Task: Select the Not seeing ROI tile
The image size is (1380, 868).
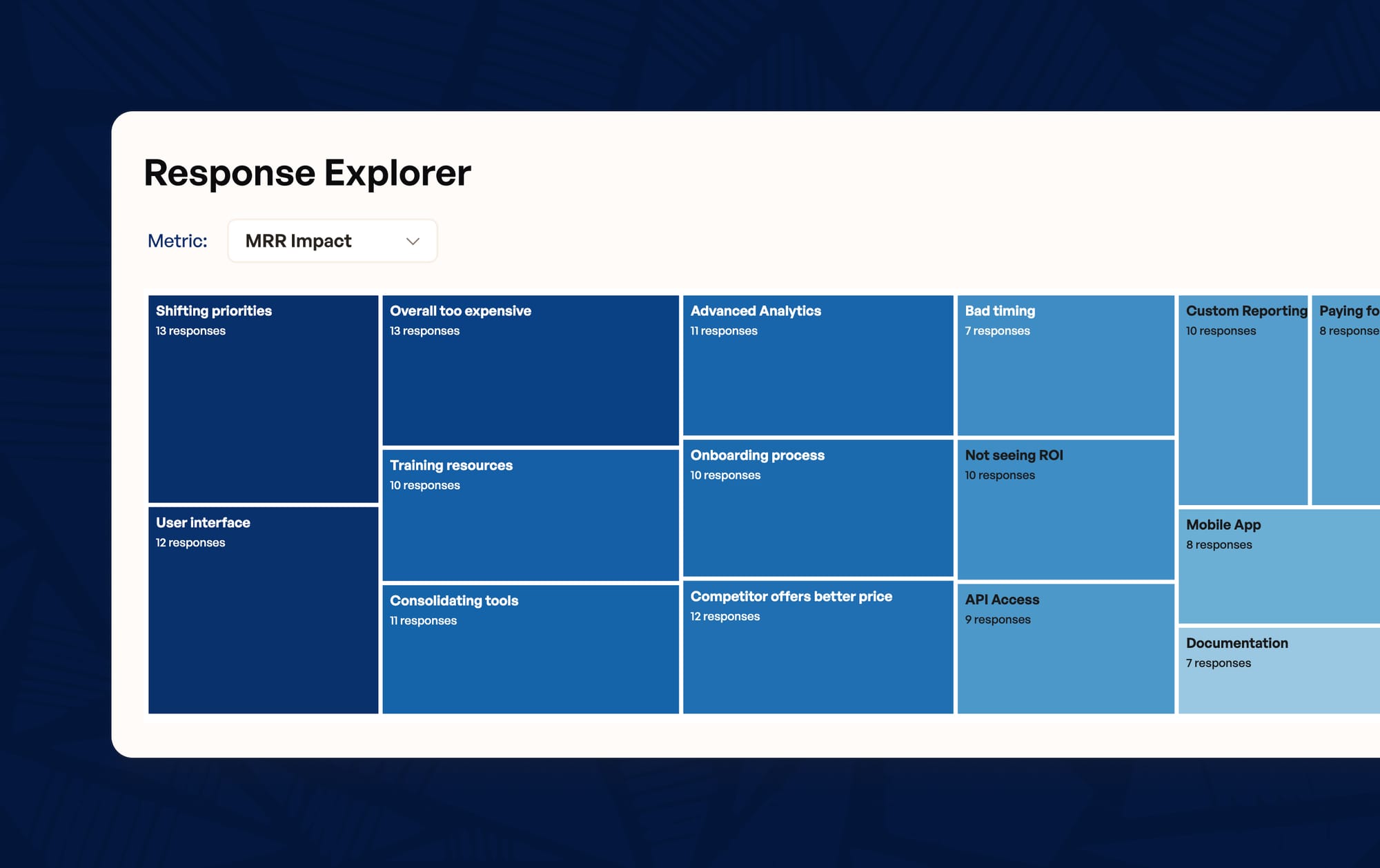Action: tap(1065, 509)
